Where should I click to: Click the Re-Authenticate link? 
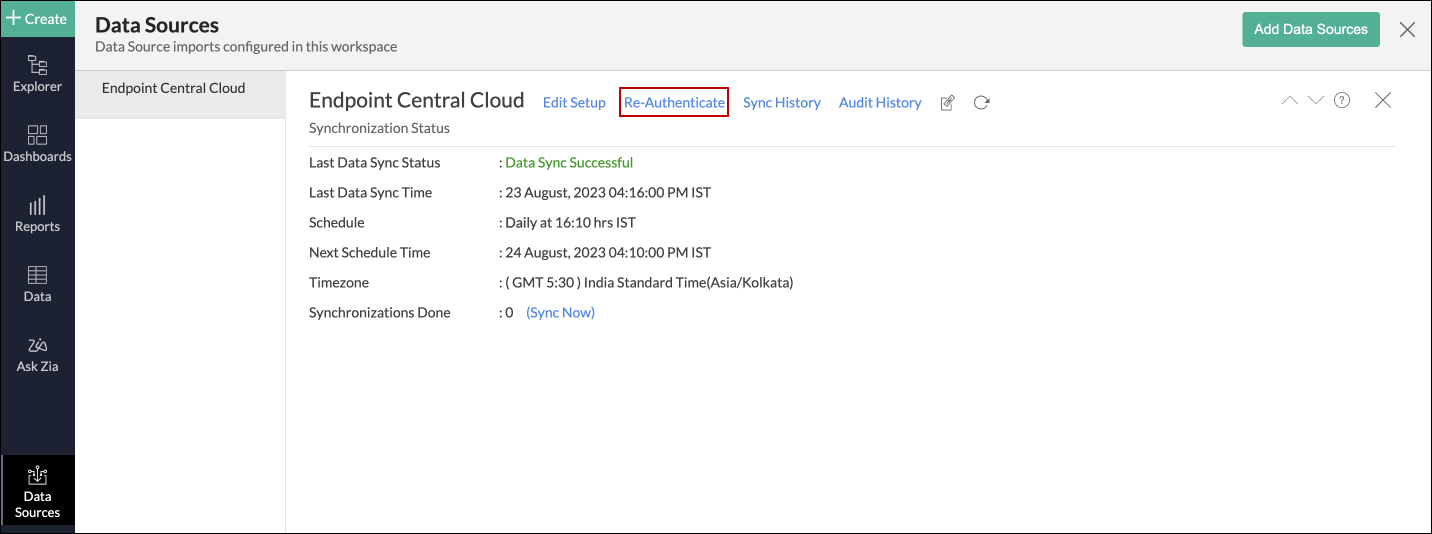point(674,103)
